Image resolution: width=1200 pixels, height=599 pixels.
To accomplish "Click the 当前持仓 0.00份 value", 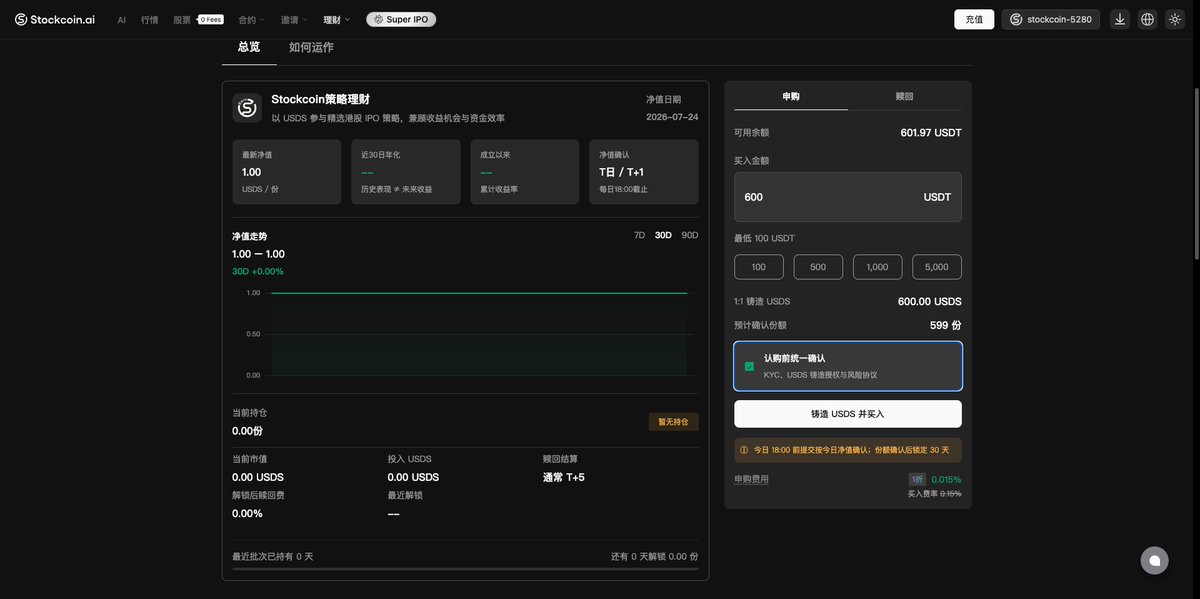I will click(x=247, y=431).
